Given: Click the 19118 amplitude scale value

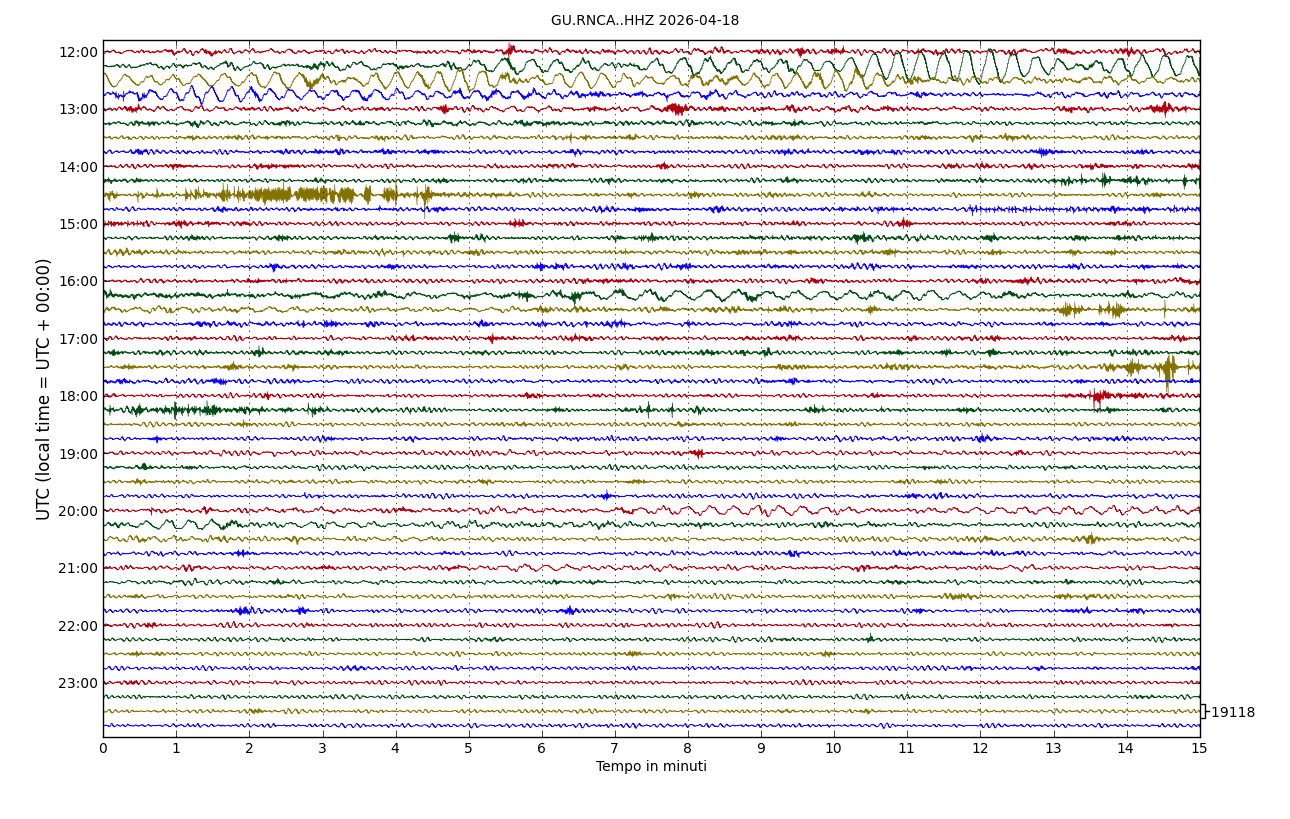Looking at the screenshot, I should pyautogui.click(x=1232, y=713).
